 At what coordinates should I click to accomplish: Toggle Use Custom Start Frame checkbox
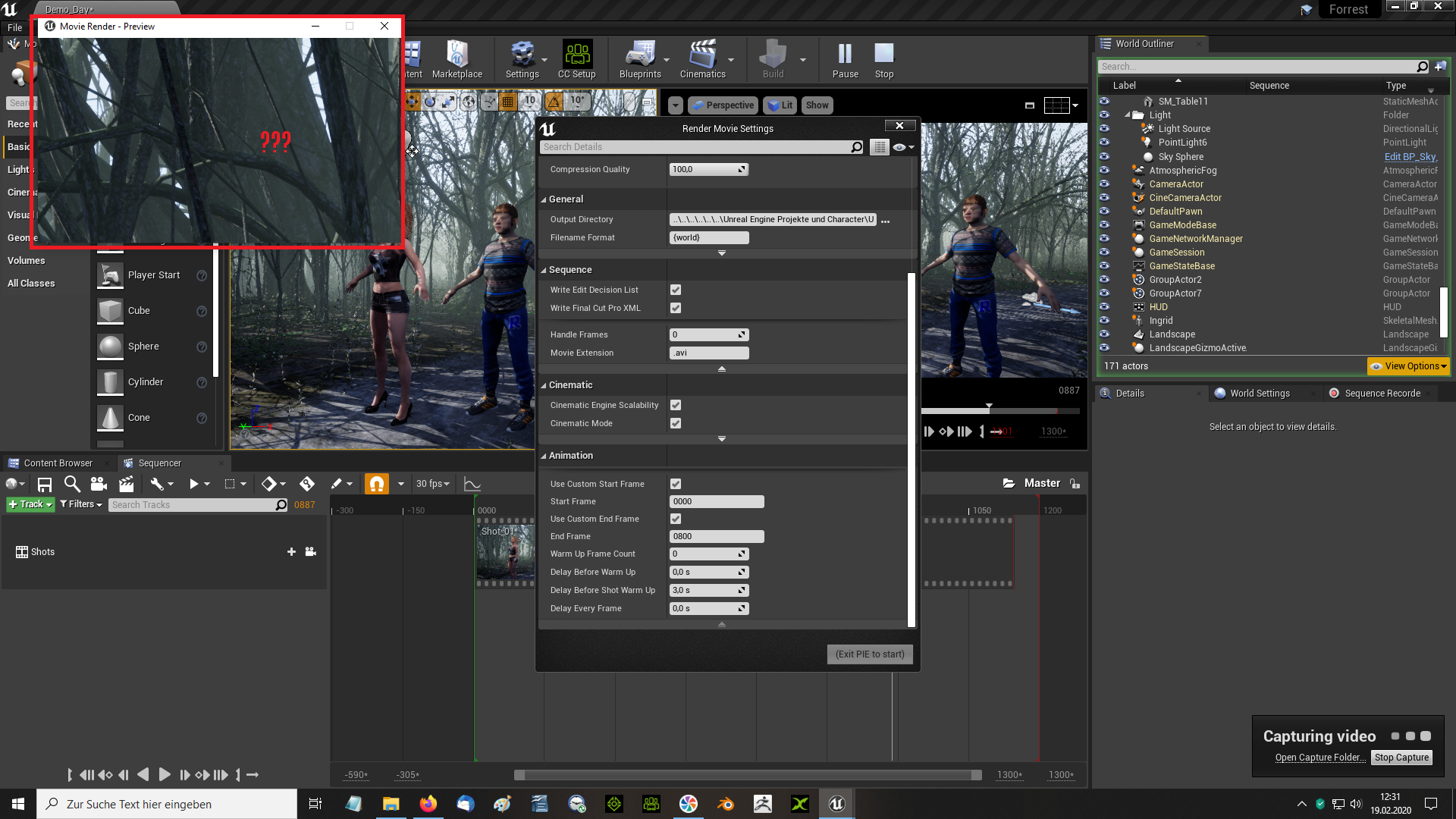tap(676, 484)
